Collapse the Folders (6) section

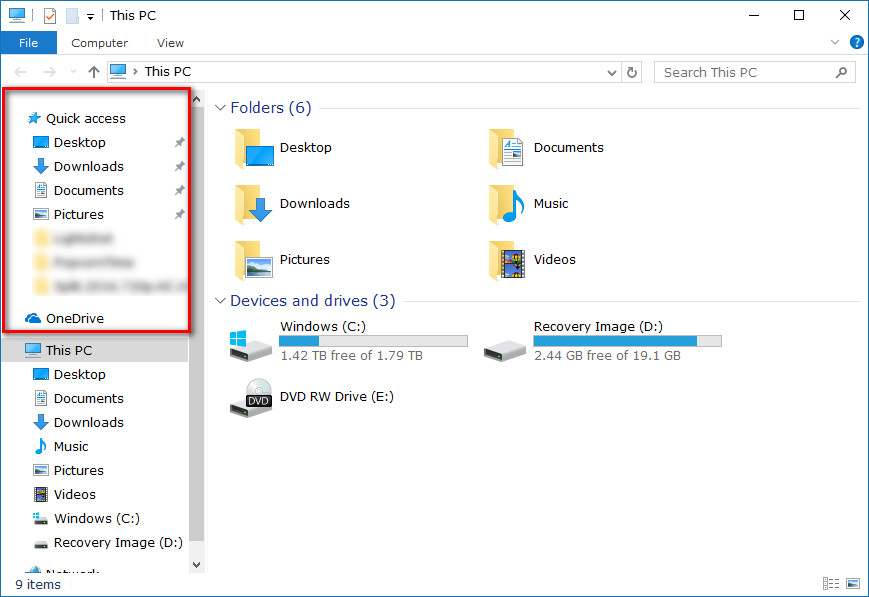coord(221,108)
